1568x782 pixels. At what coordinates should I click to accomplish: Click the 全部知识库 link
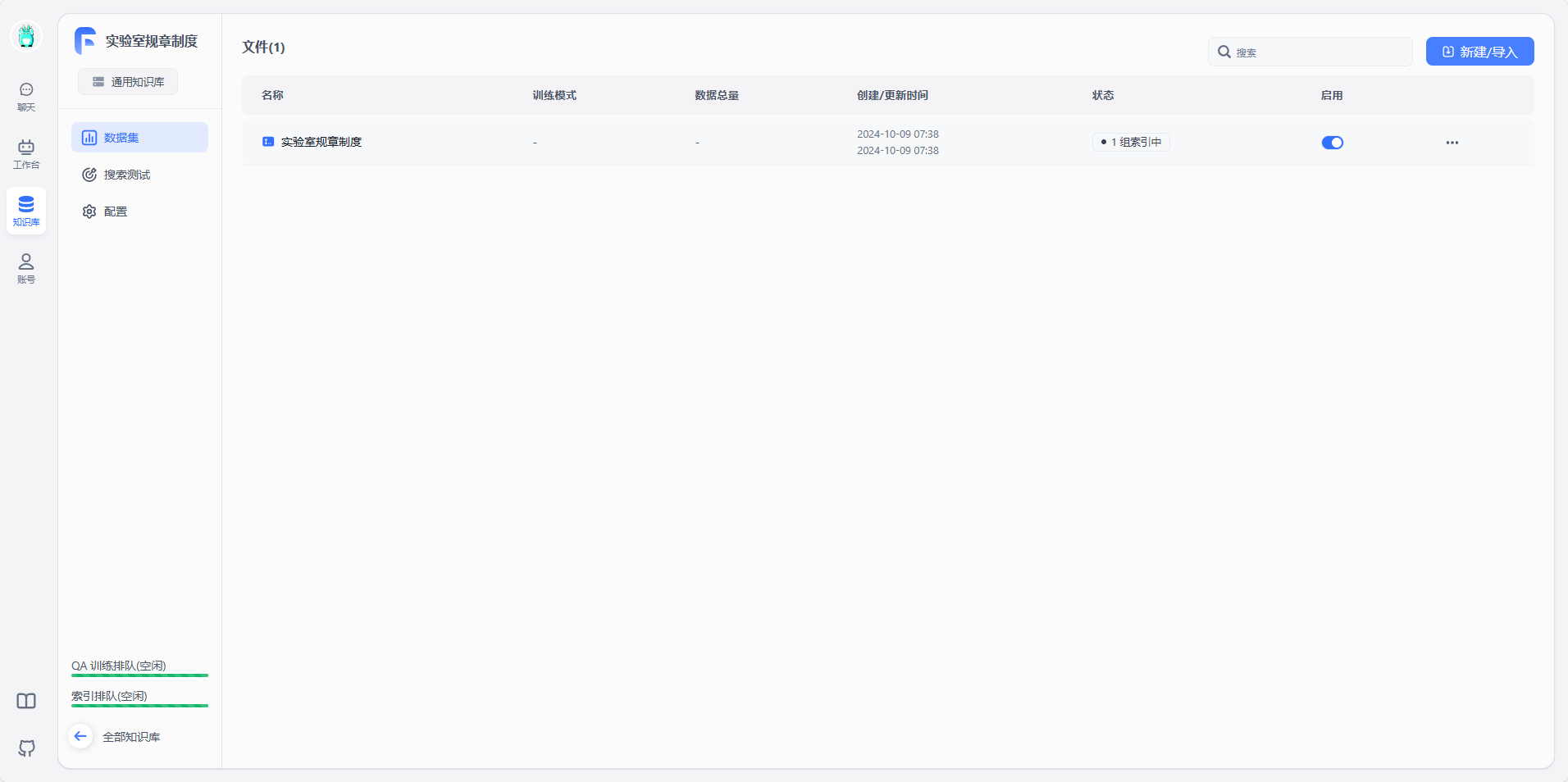tap(131, 737)
